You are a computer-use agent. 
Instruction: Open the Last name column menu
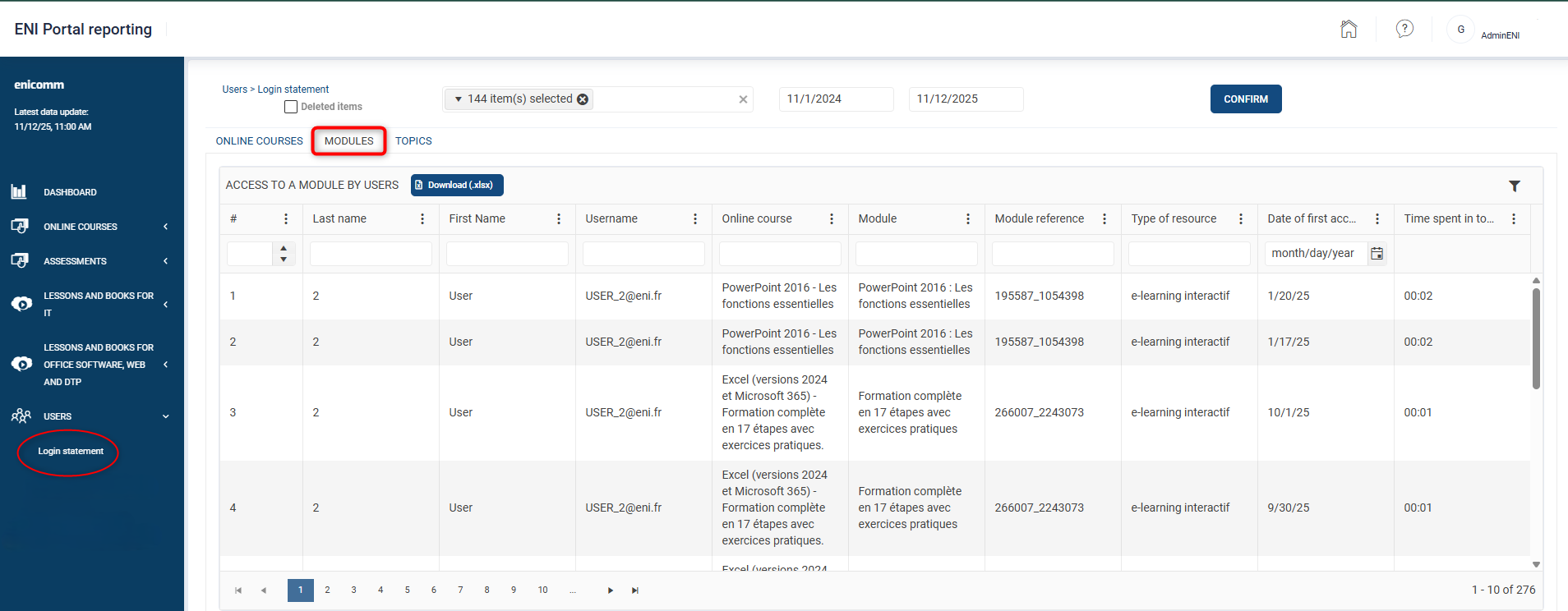coord(422,219)
